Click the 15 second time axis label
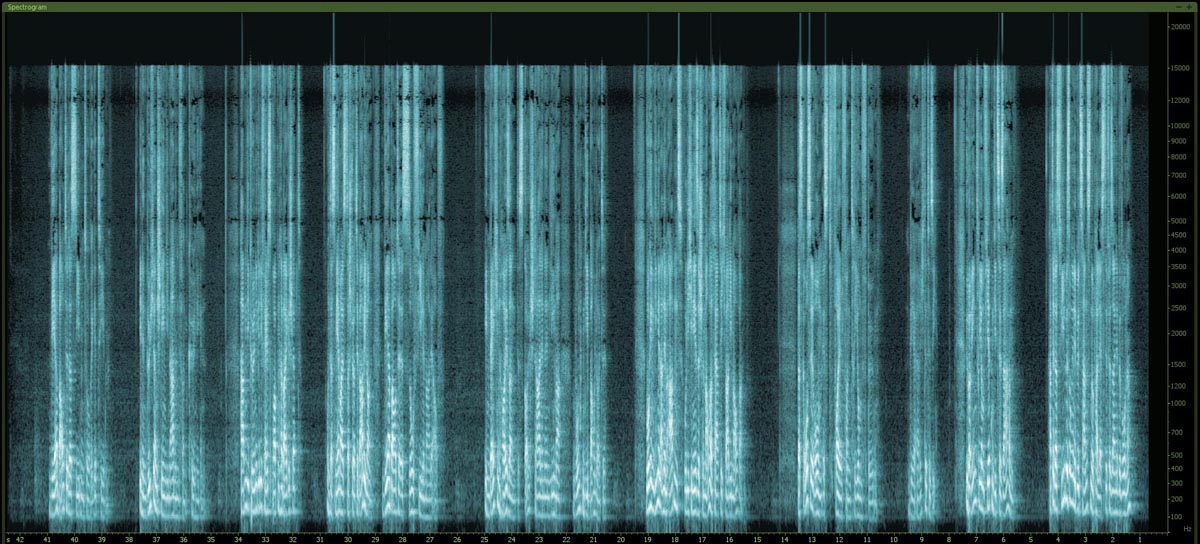 coord(757,538)
